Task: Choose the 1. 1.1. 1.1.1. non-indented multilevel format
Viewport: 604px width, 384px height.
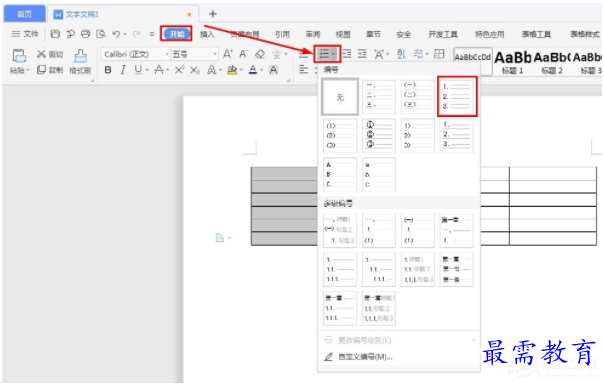Action: pos(340,269)
